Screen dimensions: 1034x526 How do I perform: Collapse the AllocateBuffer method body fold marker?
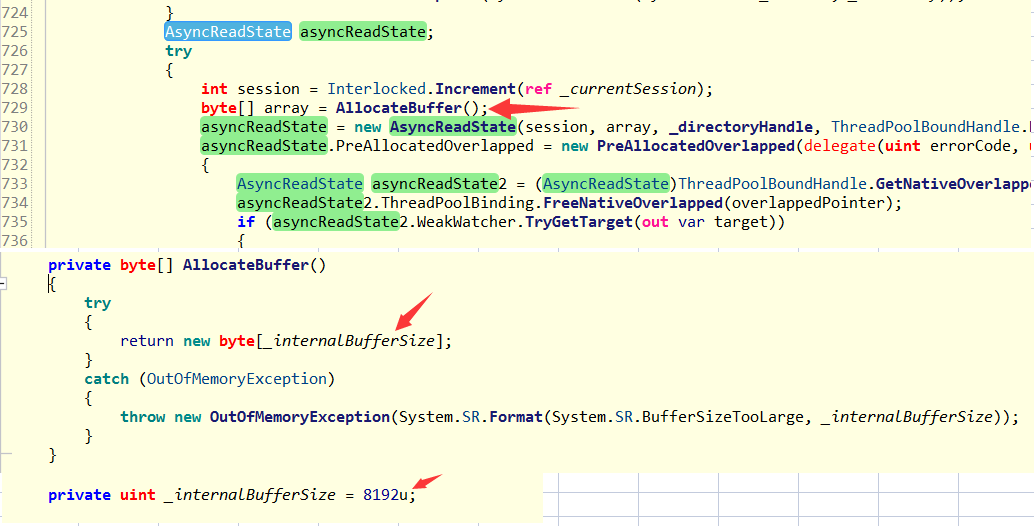pos(3,284)
